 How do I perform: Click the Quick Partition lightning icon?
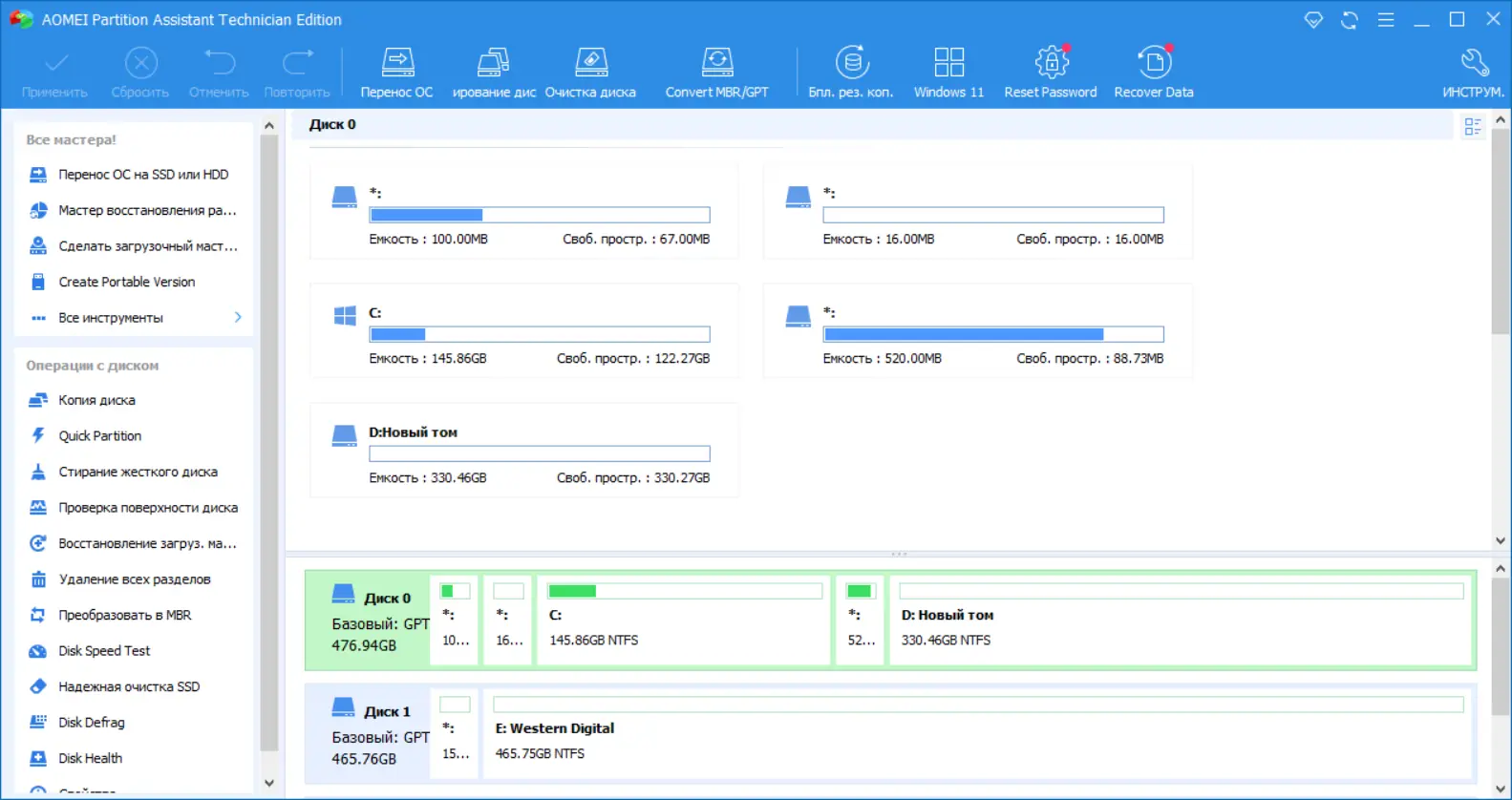click(38, 435)
